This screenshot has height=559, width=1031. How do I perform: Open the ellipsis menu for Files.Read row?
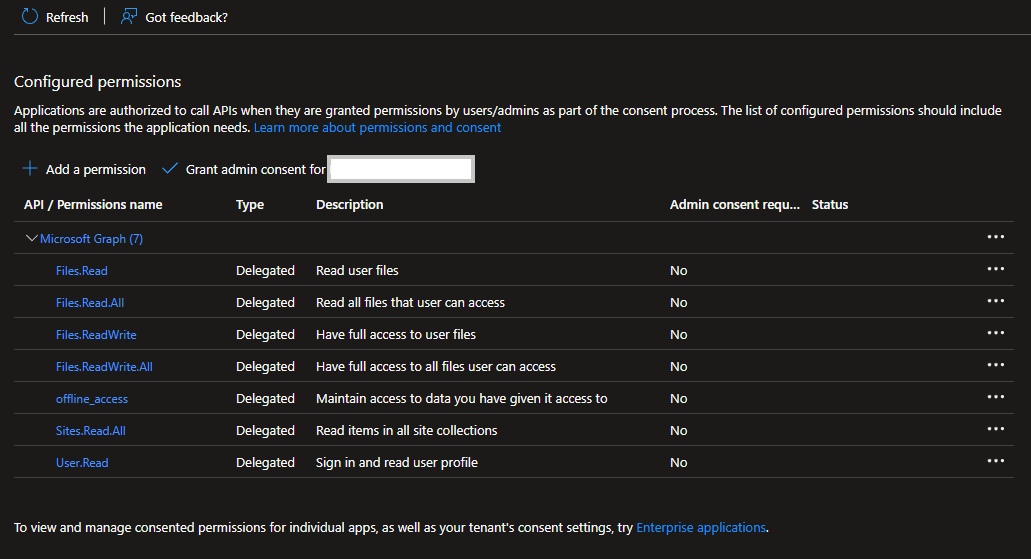pos(995,269)
